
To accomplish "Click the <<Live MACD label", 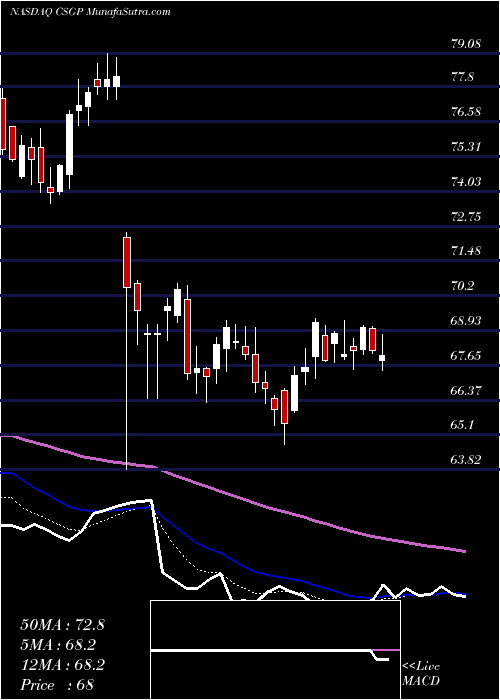I will [421, 674].
